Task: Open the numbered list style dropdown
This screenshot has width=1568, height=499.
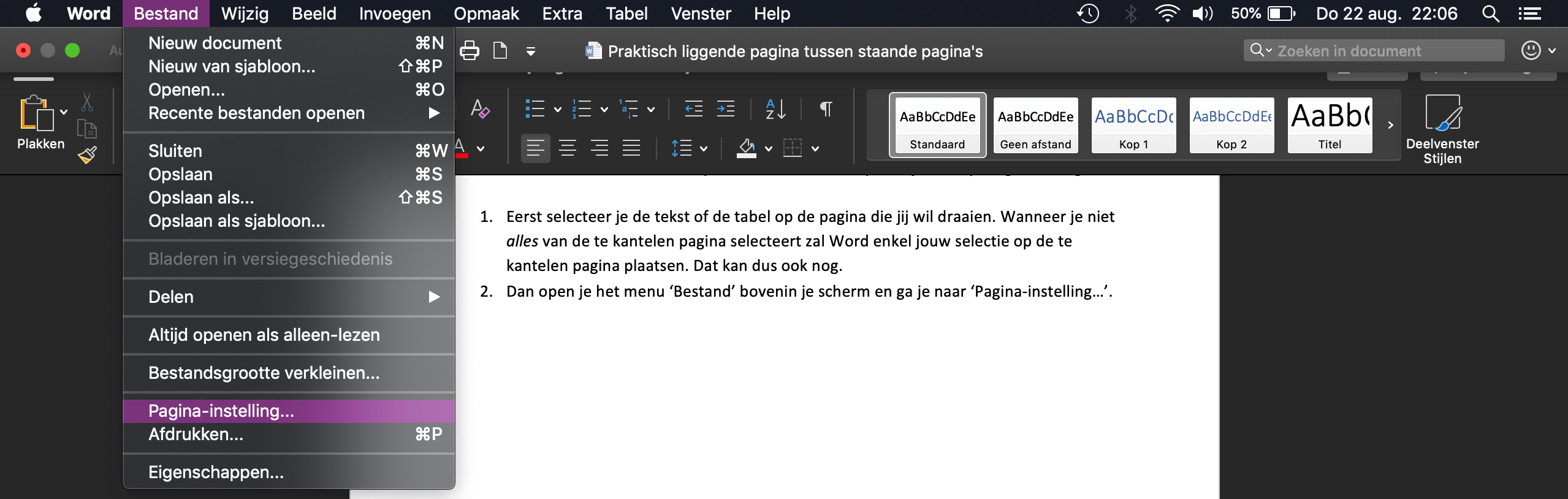Action: point(604,110)
